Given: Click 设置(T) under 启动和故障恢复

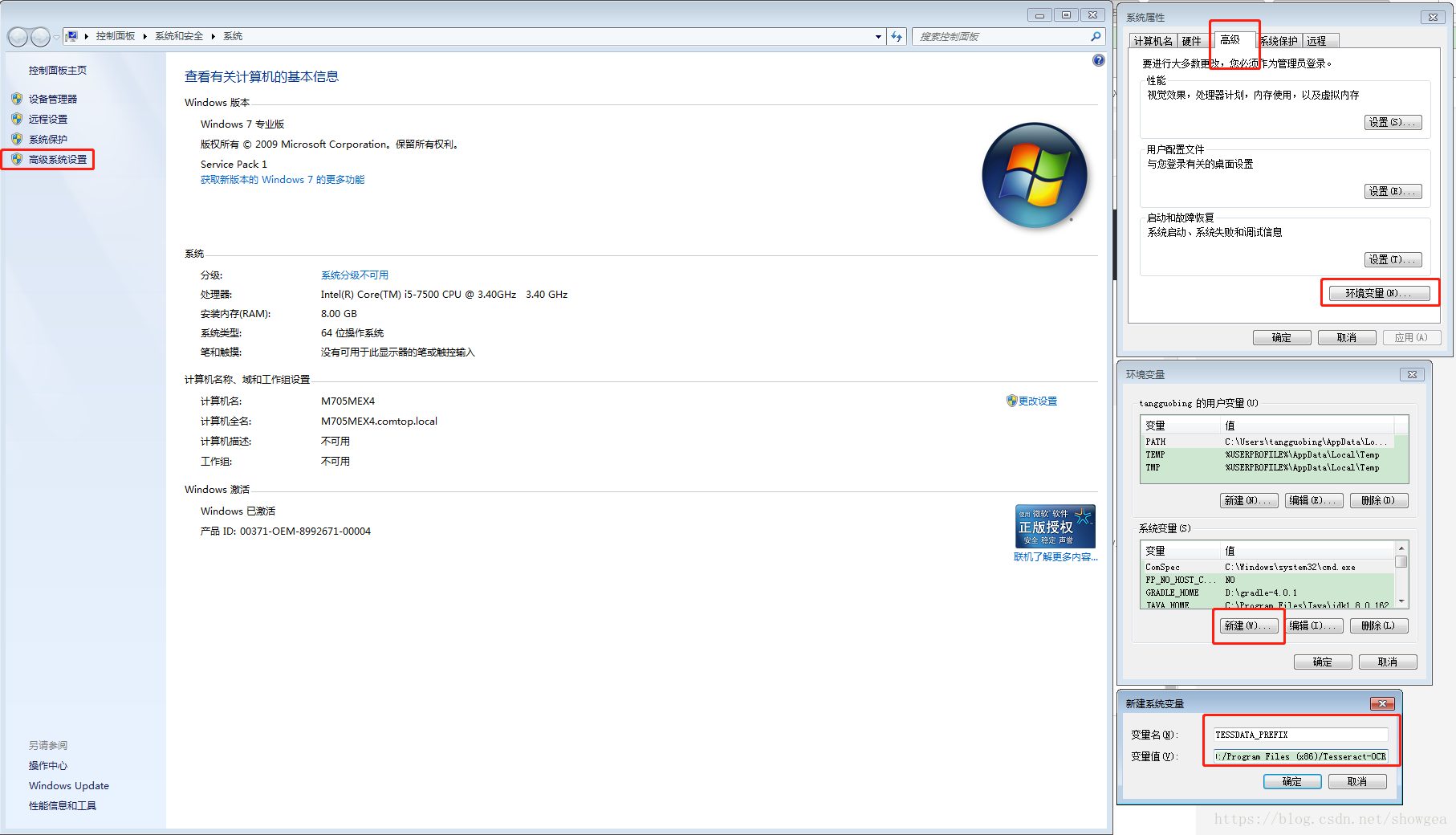Looking at the screenshot, I should pyautogui.click(x=1393, y=259).
